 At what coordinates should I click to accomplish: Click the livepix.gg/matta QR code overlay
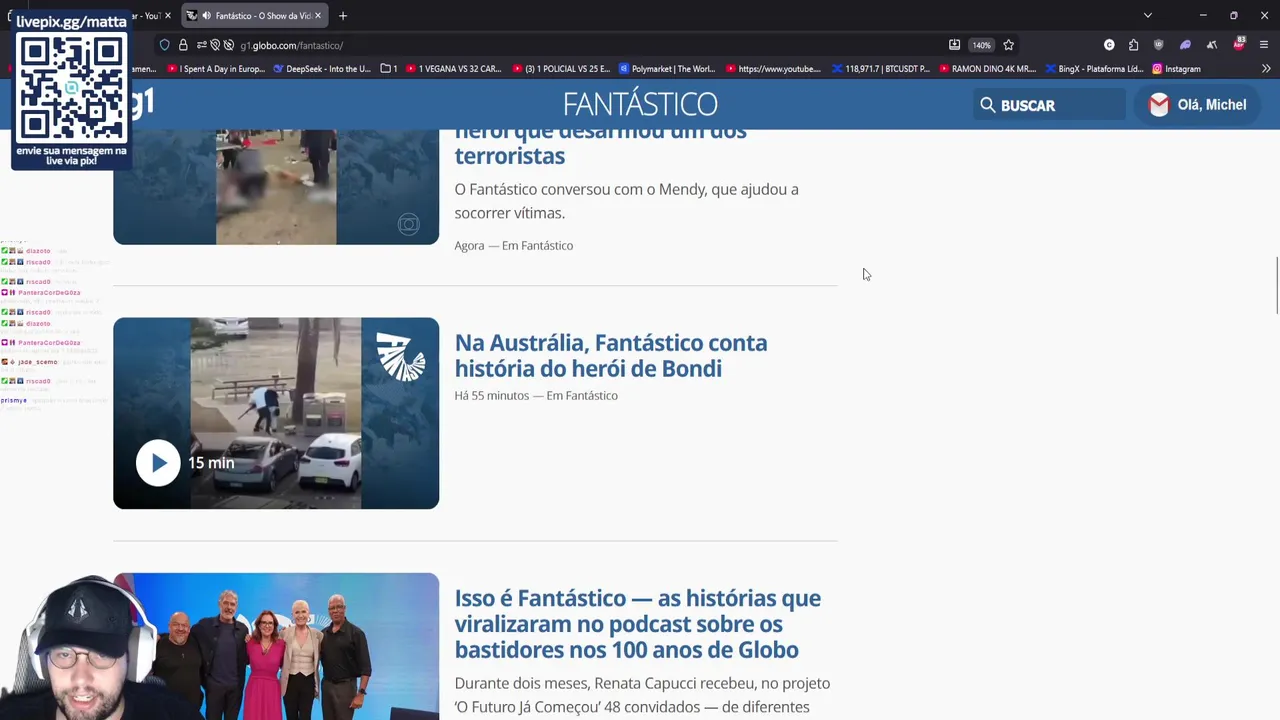(71, 90)
